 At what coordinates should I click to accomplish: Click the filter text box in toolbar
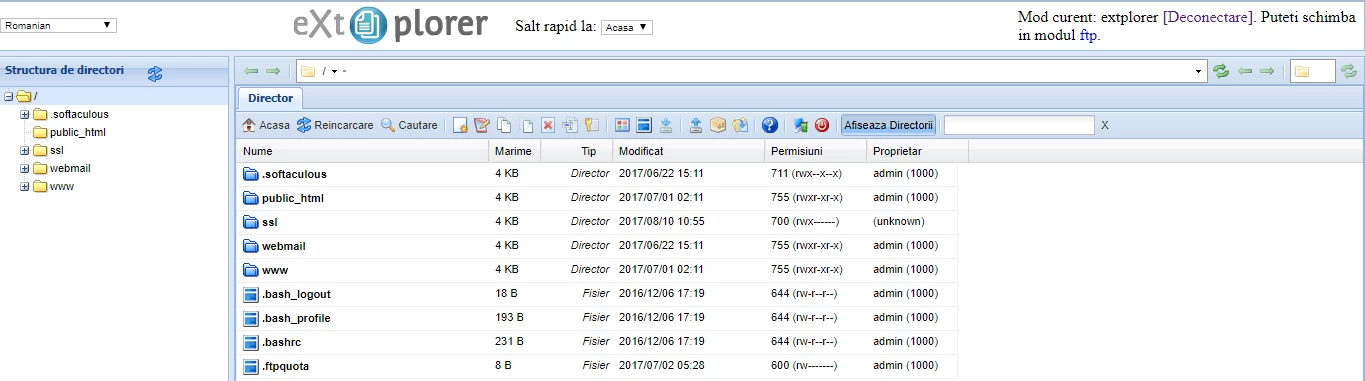[1019, 125]
